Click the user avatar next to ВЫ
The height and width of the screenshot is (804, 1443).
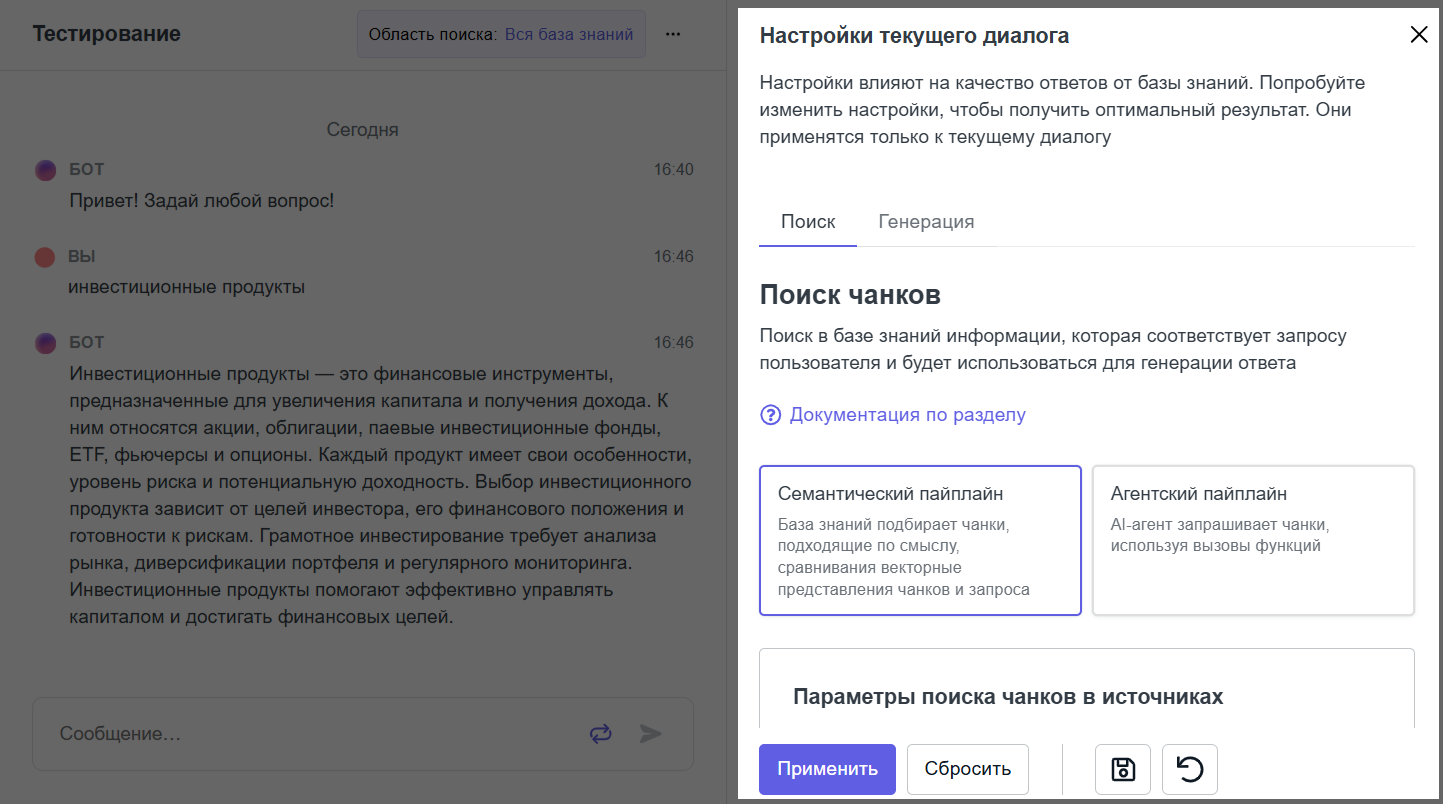pos(45,257)
